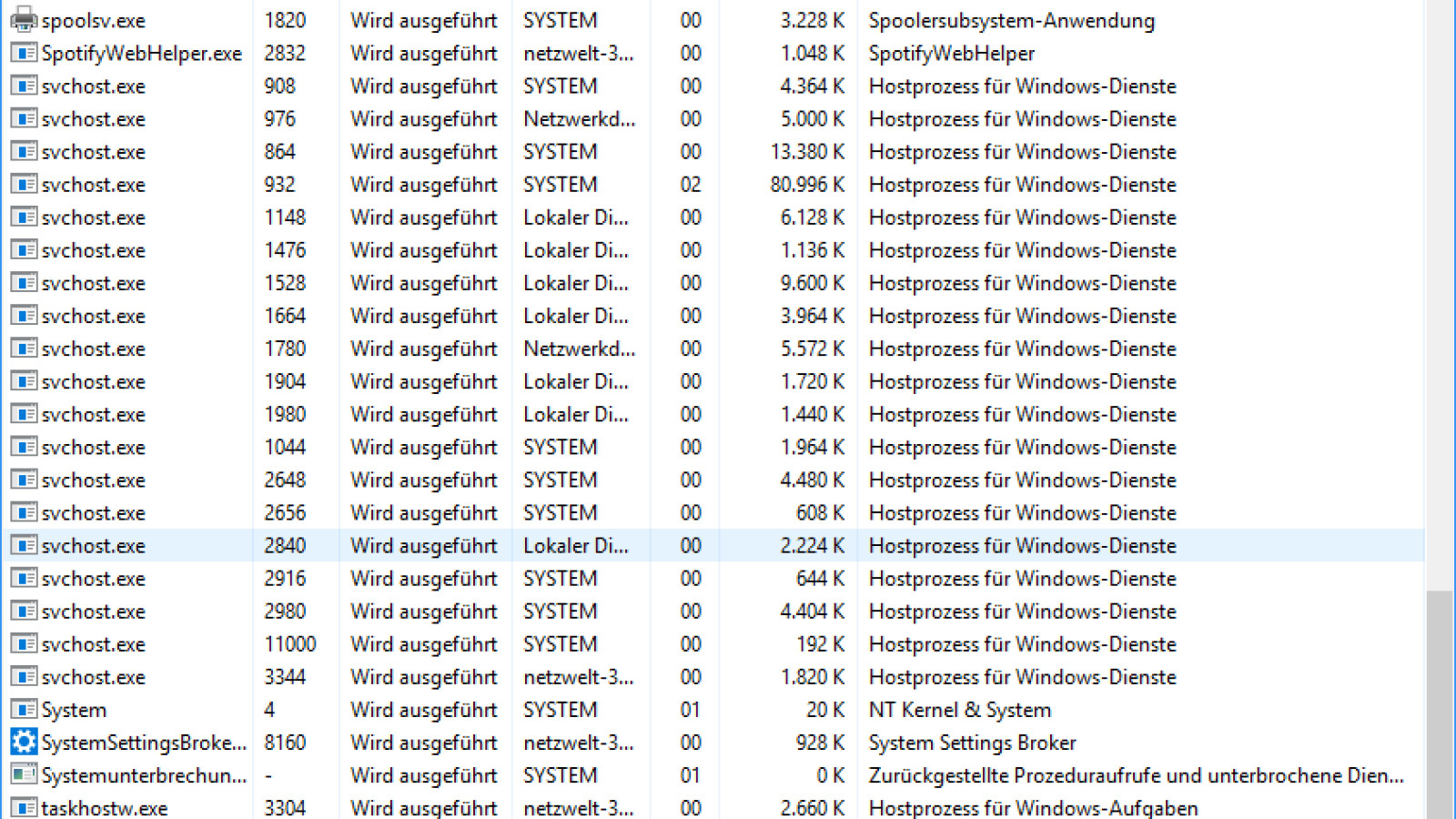Click the description 'NT Kernel & System'
Viewport: 1456px width, 819px height.
click(959, 710)
